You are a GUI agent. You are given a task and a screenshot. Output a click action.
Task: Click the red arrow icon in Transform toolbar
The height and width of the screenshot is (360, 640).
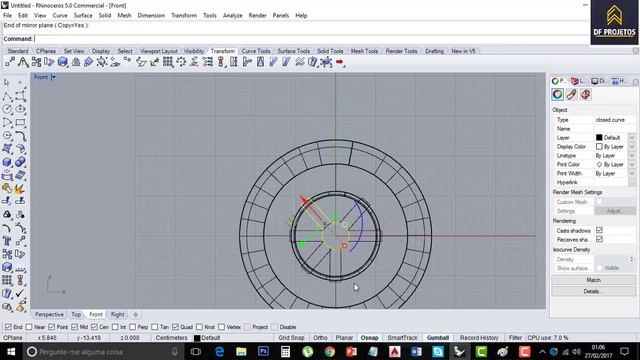(340, 62)
